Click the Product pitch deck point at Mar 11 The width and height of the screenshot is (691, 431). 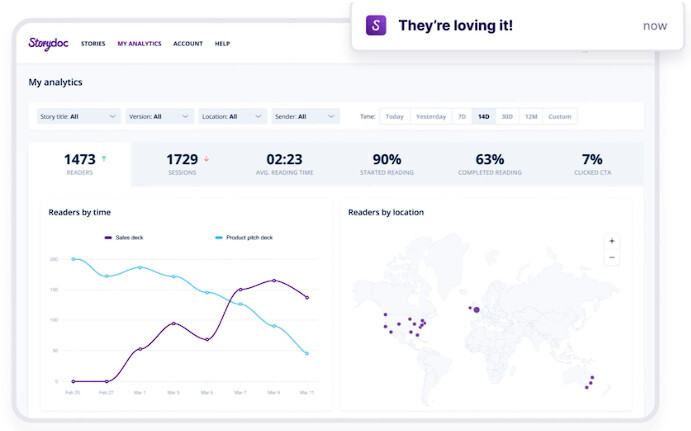pos(307,353)
